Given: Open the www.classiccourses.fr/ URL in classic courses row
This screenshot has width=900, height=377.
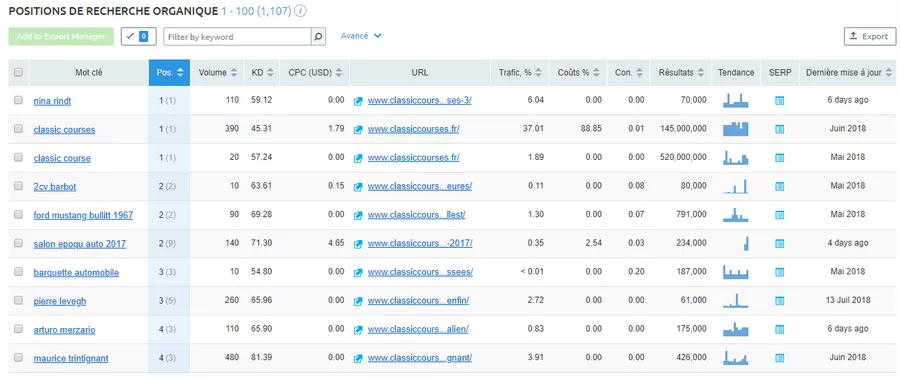Looking at the screenshot, I should tap(413, 129).
